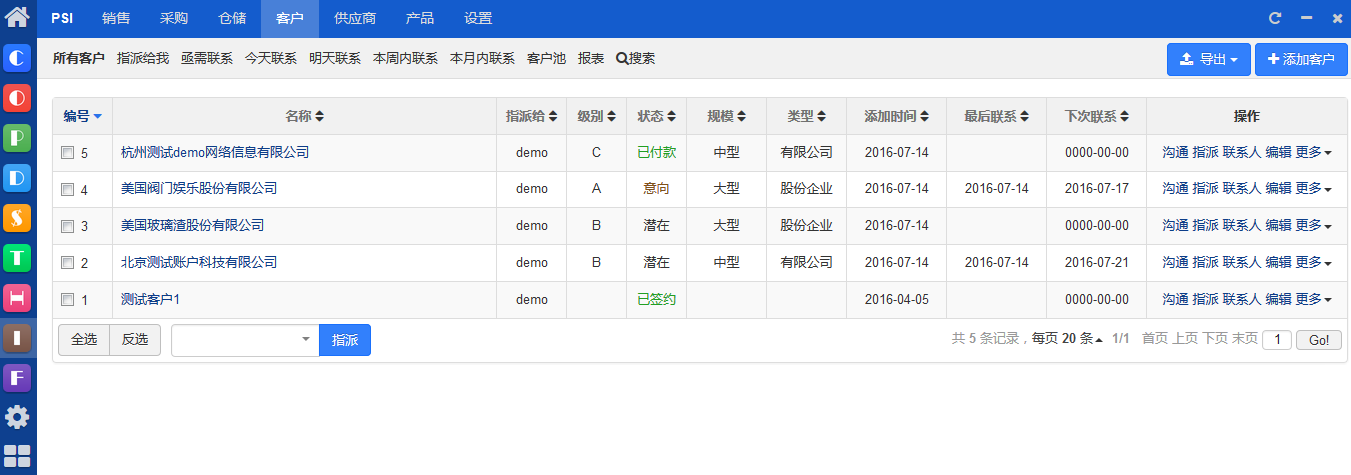Open the purple F app icon
This screenshot has width=1351, height=475.
[x=17, y=377]
